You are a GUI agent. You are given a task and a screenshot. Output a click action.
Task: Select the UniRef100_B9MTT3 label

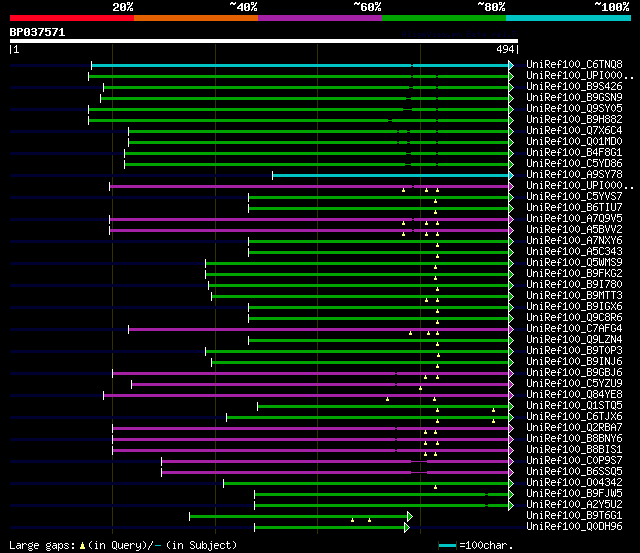[574, 296]
